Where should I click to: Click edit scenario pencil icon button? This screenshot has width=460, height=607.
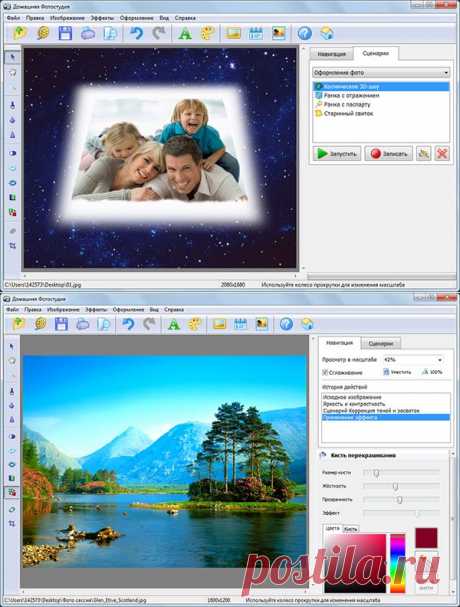(423, 154)
